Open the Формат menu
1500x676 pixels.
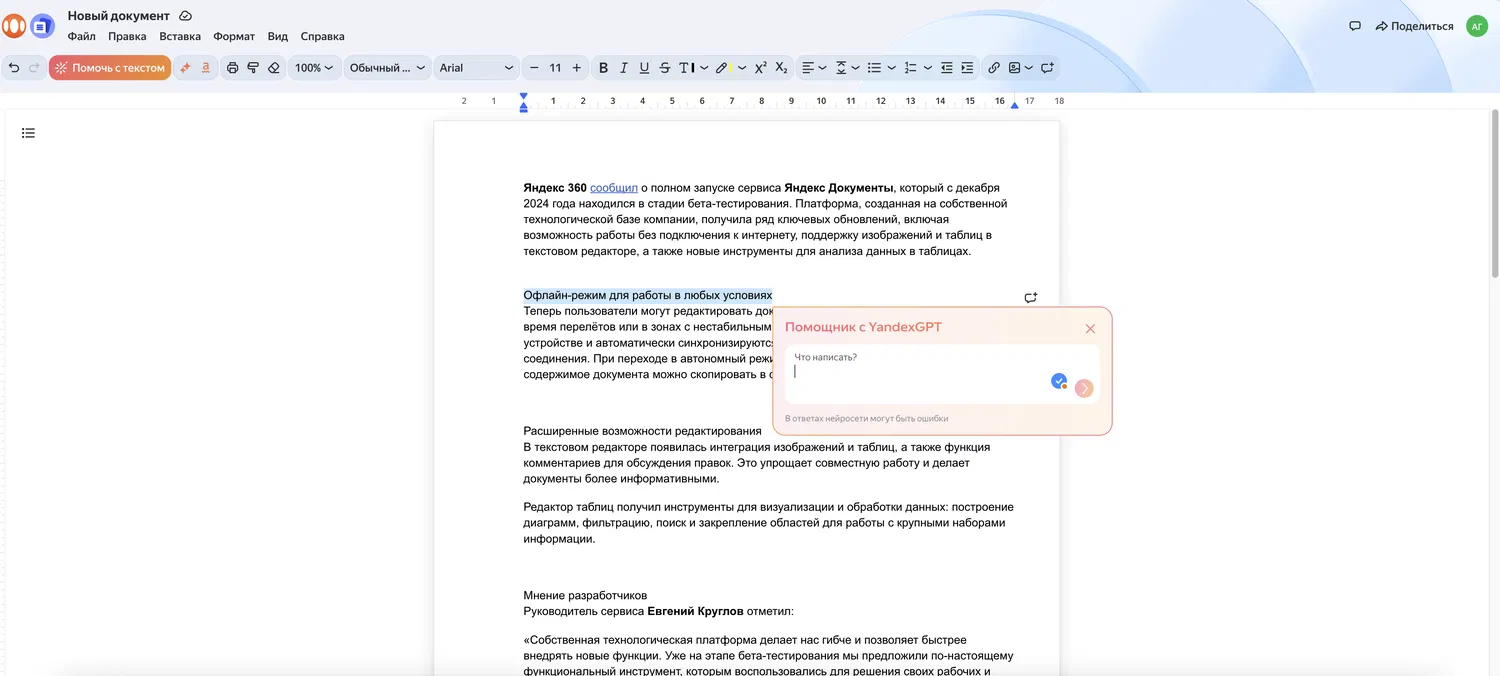point(234,36)
